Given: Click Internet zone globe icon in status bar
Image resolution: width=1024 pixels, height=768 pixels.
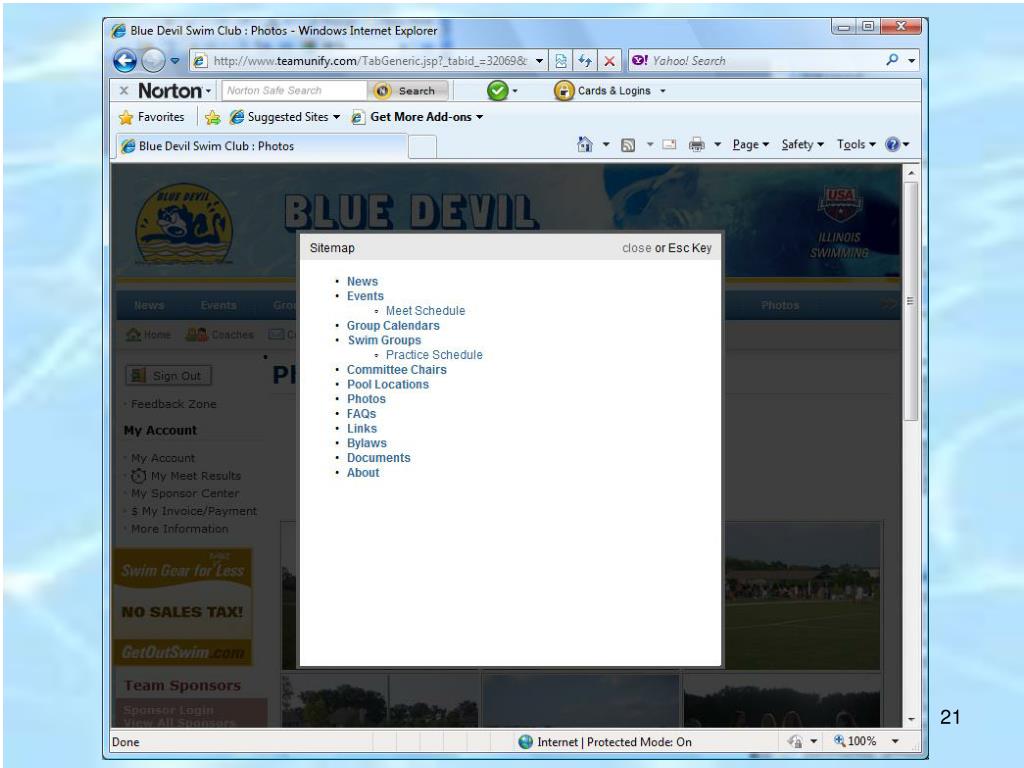Looking at the screenshot, I should [525, 742].
